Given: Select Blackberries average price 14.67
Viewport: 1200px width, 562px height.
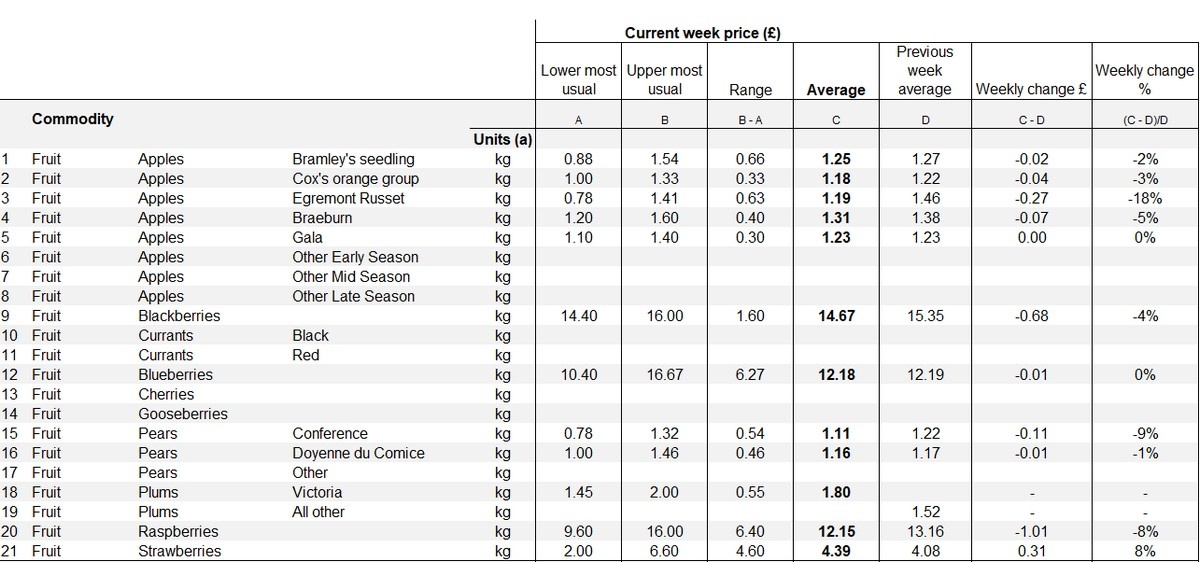Looking at the screenshot, I should (836, 316).
